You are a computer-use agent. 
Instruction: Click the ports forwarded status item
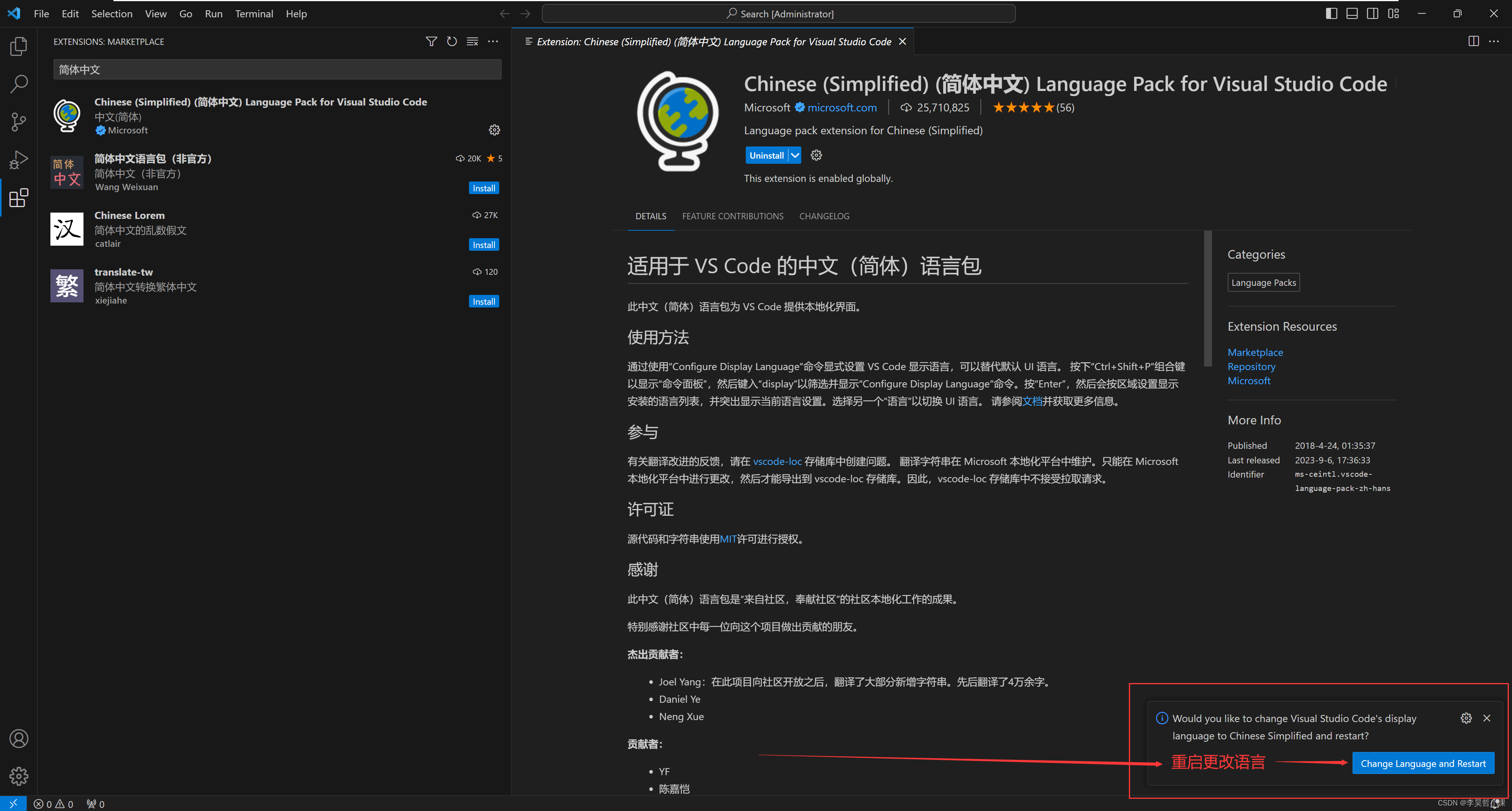pos(96,804)
